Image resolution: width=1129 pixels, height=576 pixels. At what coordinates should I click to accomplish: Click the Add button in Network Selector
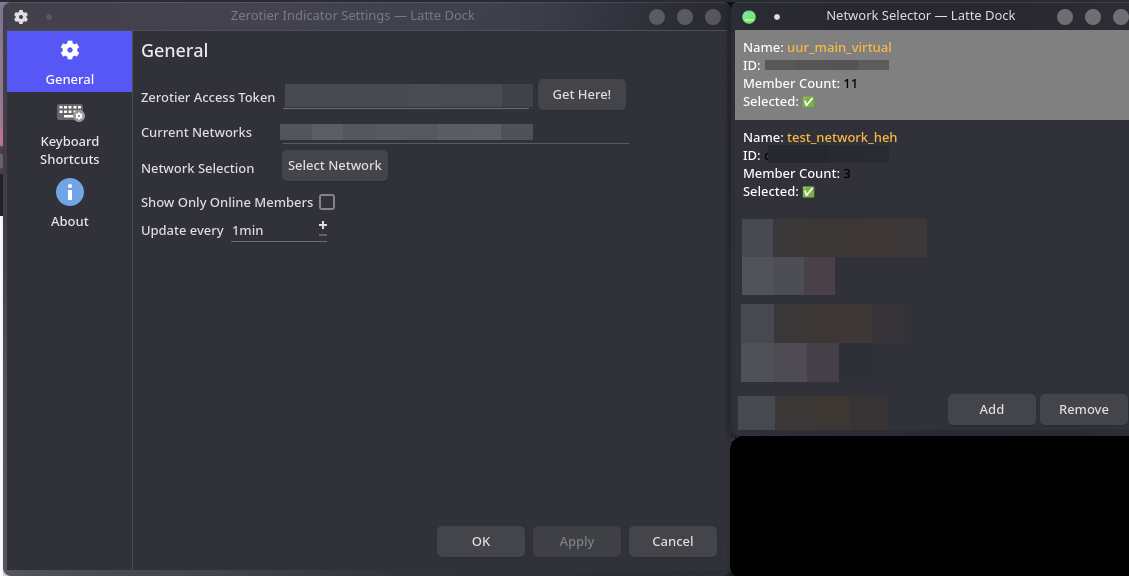click(991, 409)
